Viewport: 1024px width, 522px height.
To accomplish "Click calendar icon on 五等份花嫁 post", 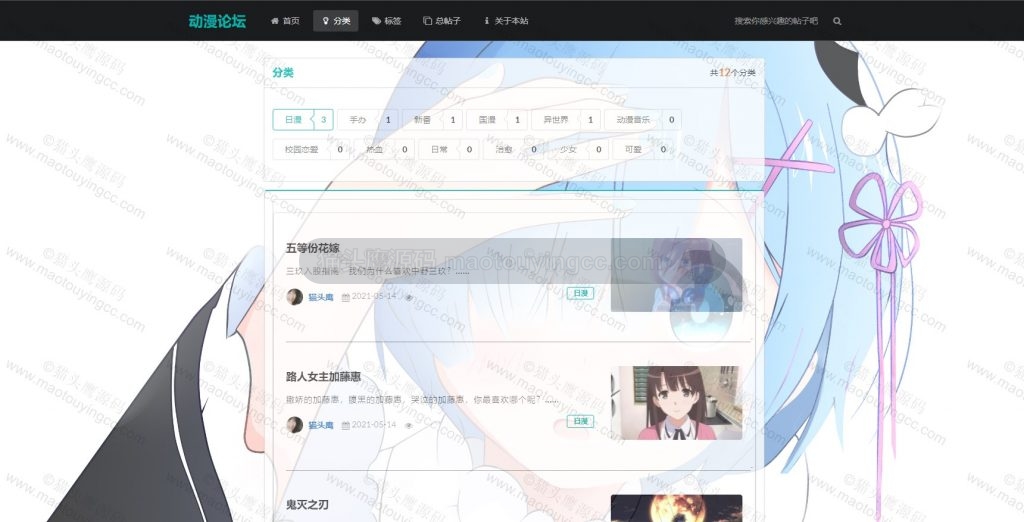I will pos(345,297).
